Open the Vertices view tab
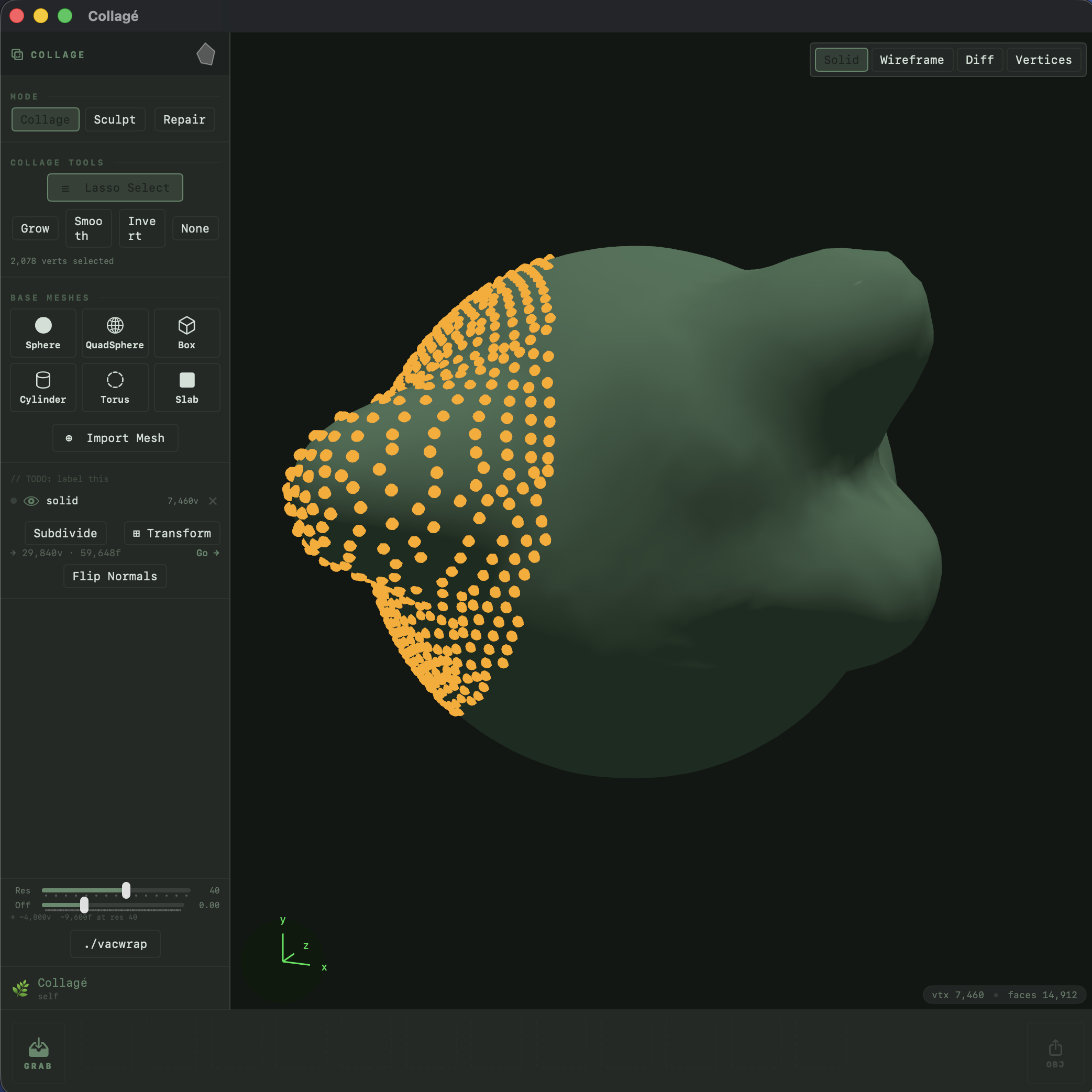This screenshot has width=1092, height=1092. pyautogui.click(x=1043, y=59)
